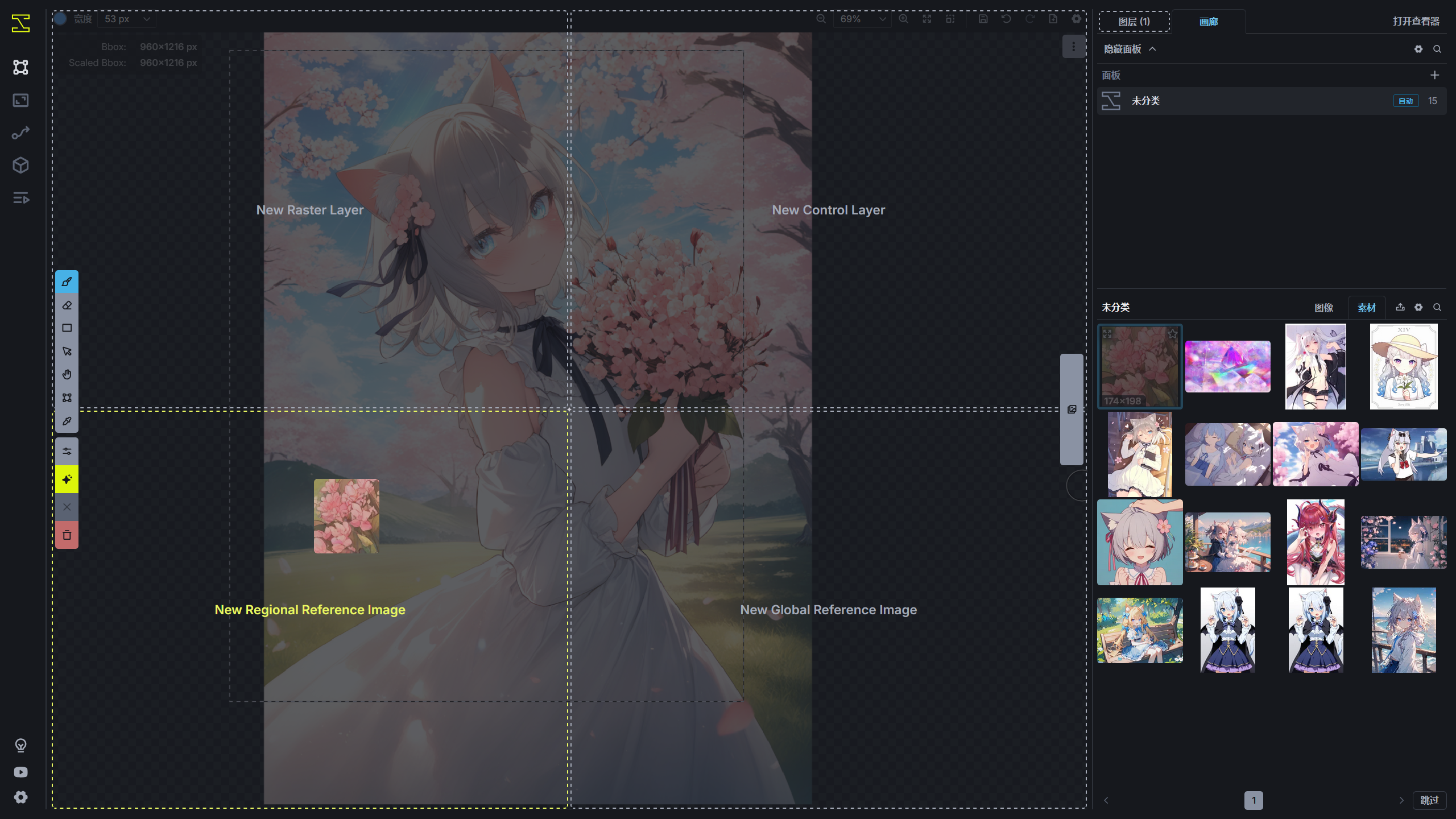Click the Zoom In icon on the canvas toolbar

(903, 19)
